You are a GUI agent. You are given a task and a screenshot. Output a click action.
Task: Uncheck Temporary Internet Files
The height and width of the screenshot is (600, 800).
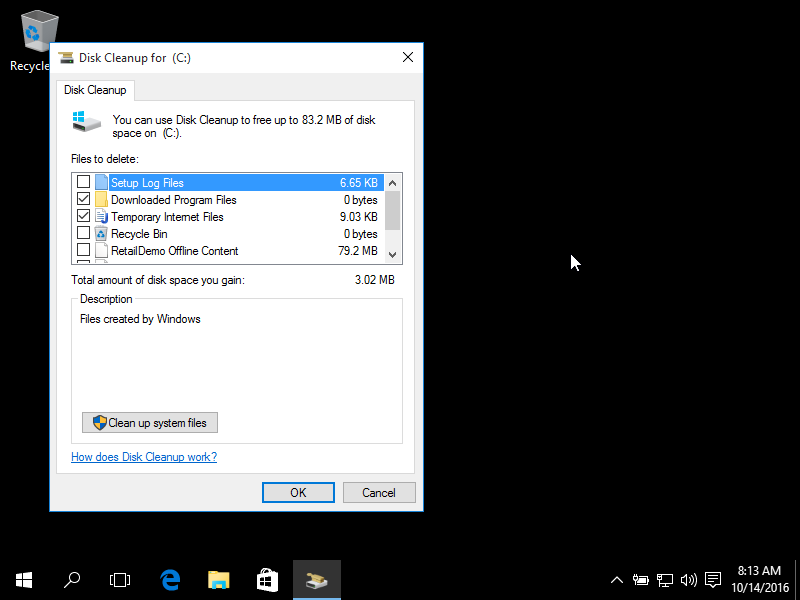[84, 216]
